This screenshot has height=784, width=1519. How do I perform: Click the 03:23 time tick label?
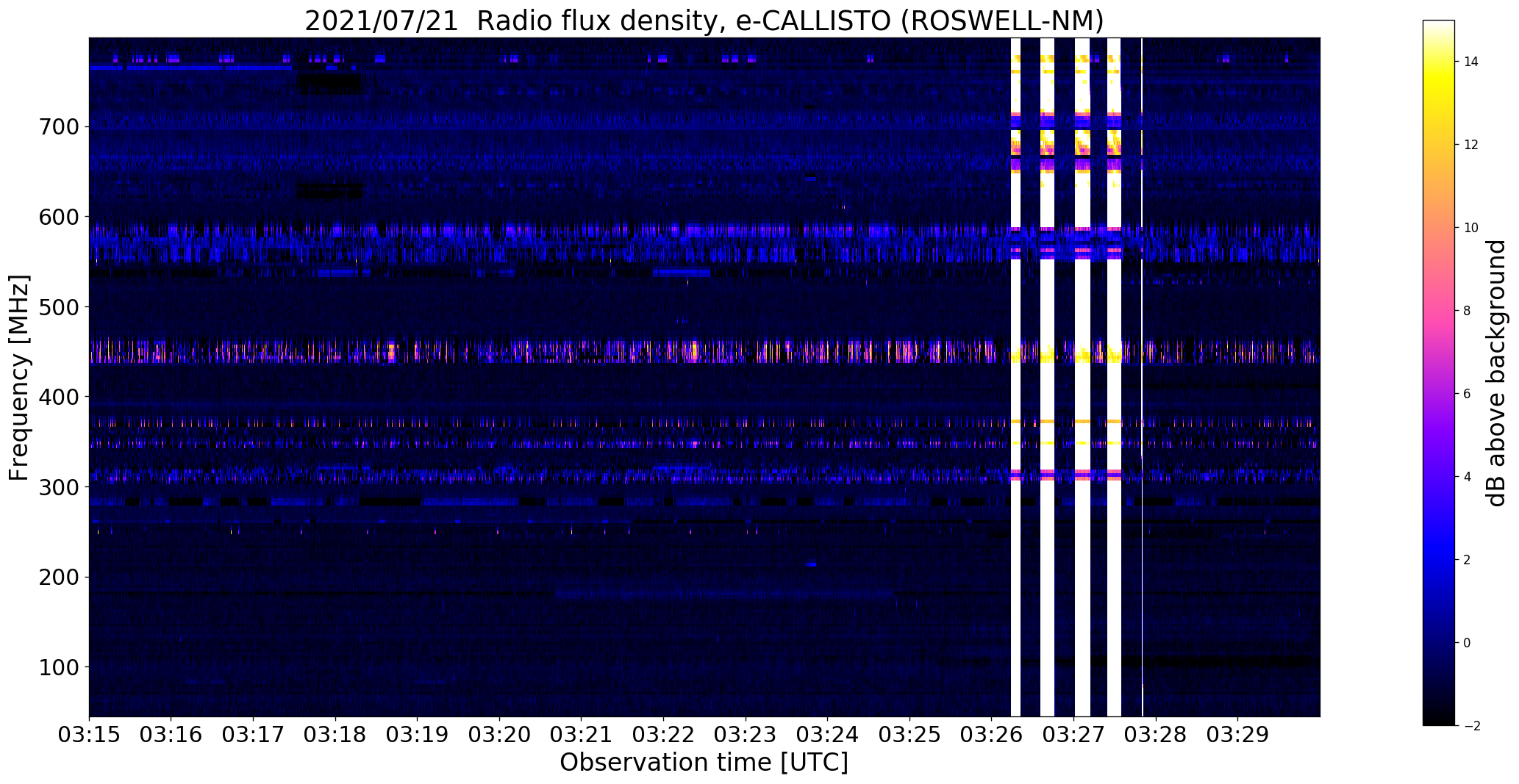coord(746,735)
